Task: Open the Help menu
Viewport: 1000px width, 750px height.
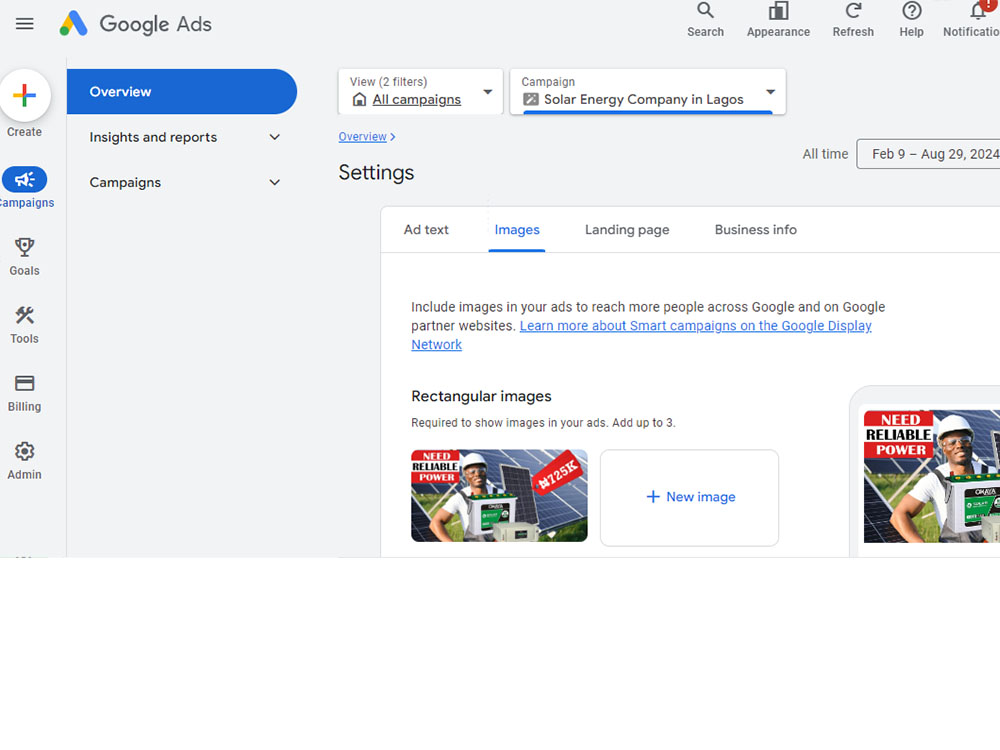Action: click(x=911, y=20)
